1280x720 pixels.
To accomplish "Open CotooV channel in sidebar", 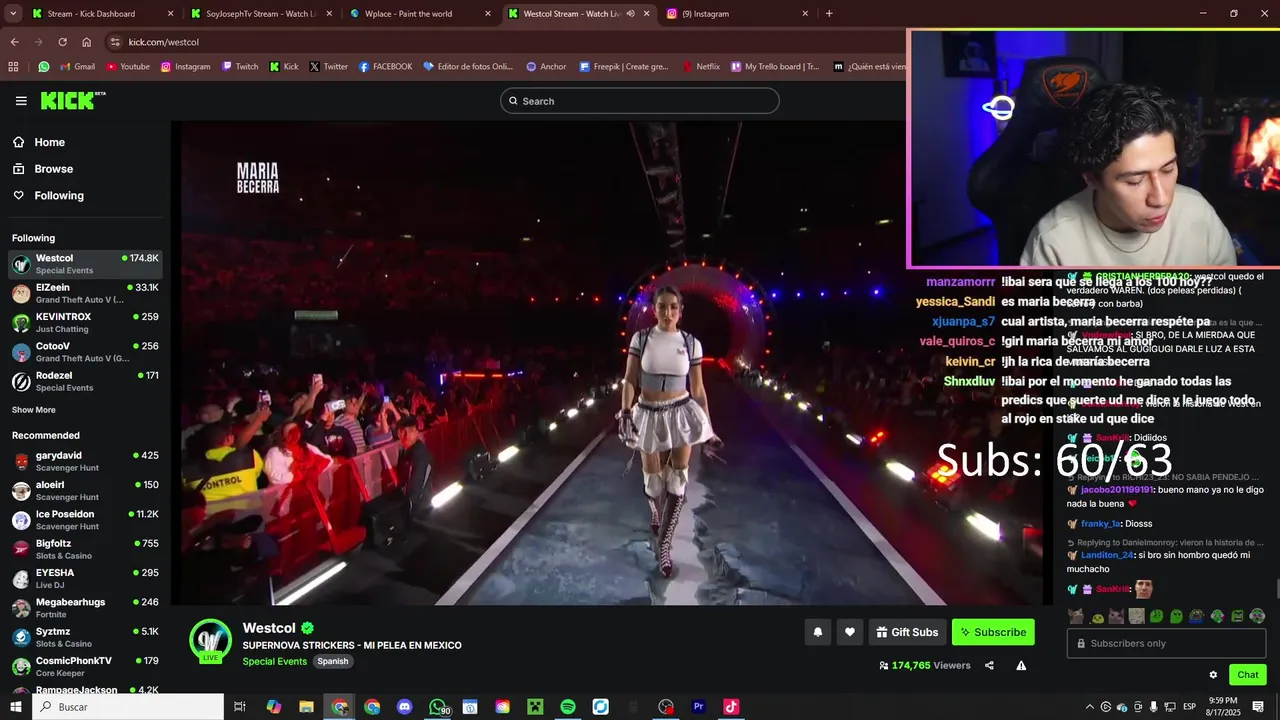I will (x=85, y=352).
